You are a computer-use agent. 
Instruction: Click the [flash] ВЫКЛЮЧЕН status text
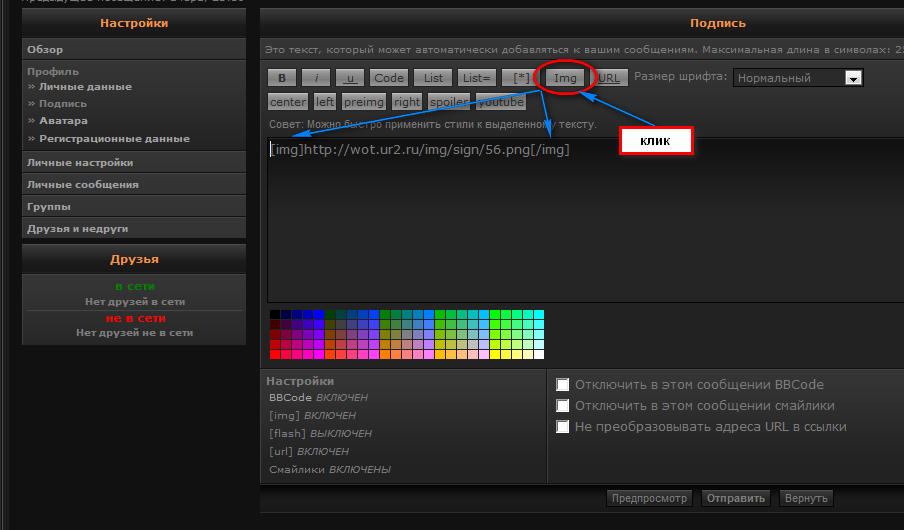[321, 433]
